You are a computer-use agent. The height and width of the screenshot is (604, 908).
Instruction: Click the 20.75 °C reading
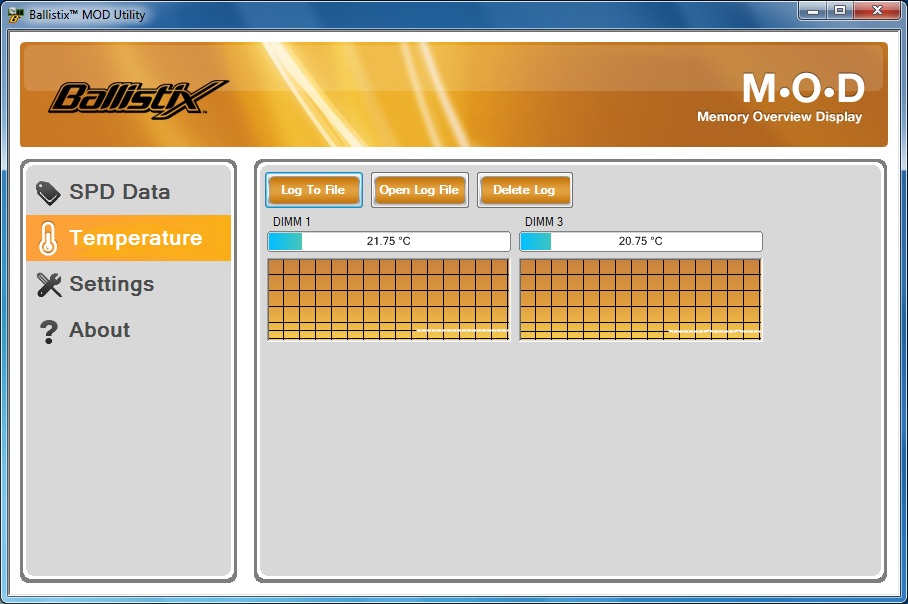640,241
